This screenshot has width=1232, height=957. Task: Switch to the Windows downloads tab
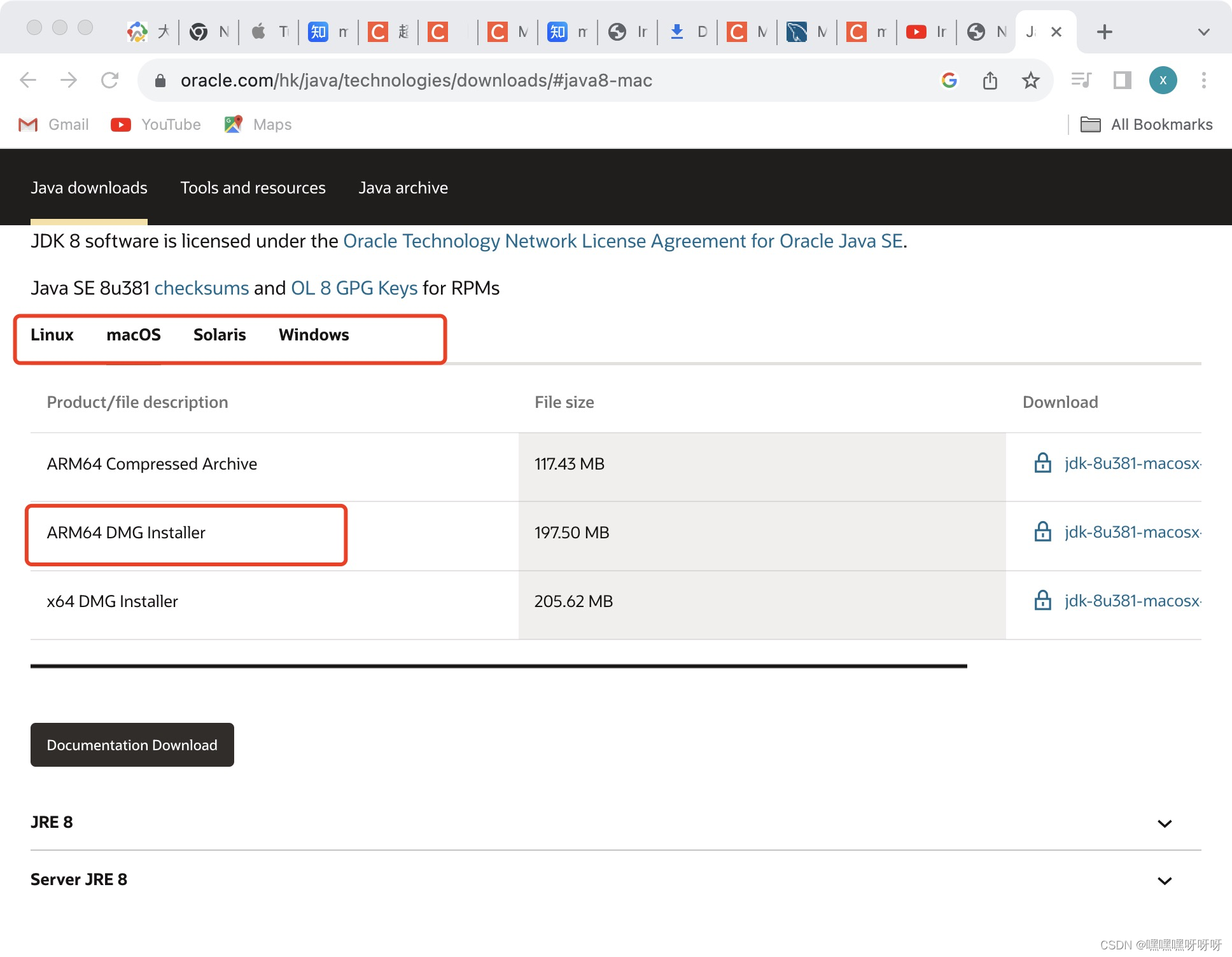(314, 335)
